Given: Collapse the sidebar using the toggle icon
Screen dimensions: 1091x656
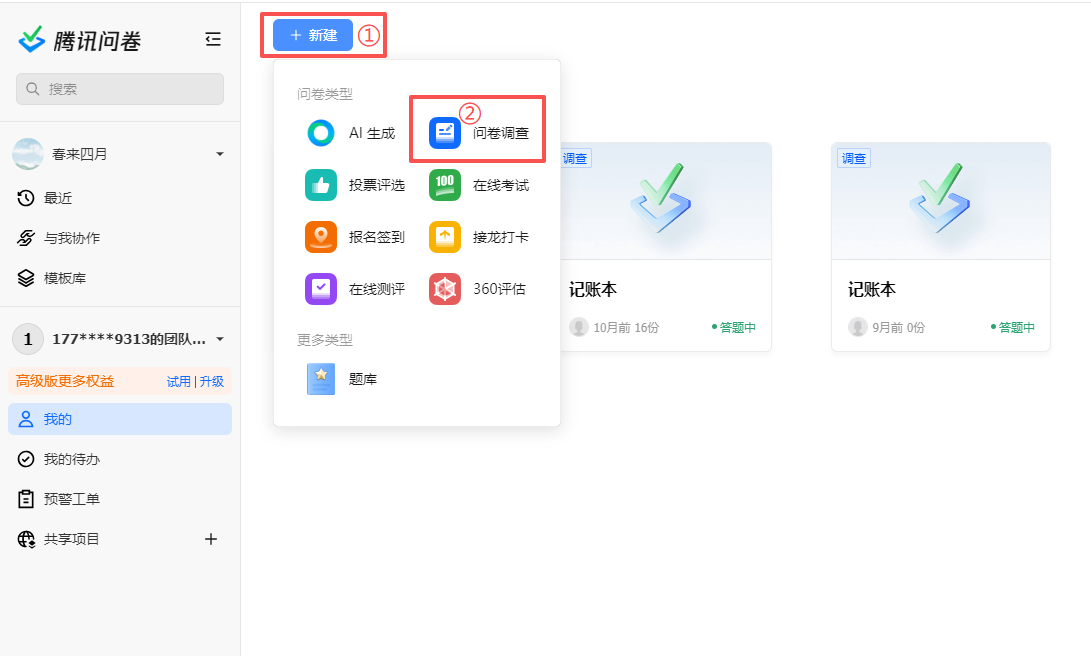Looking at the screenshot, I should coord(212,39).
